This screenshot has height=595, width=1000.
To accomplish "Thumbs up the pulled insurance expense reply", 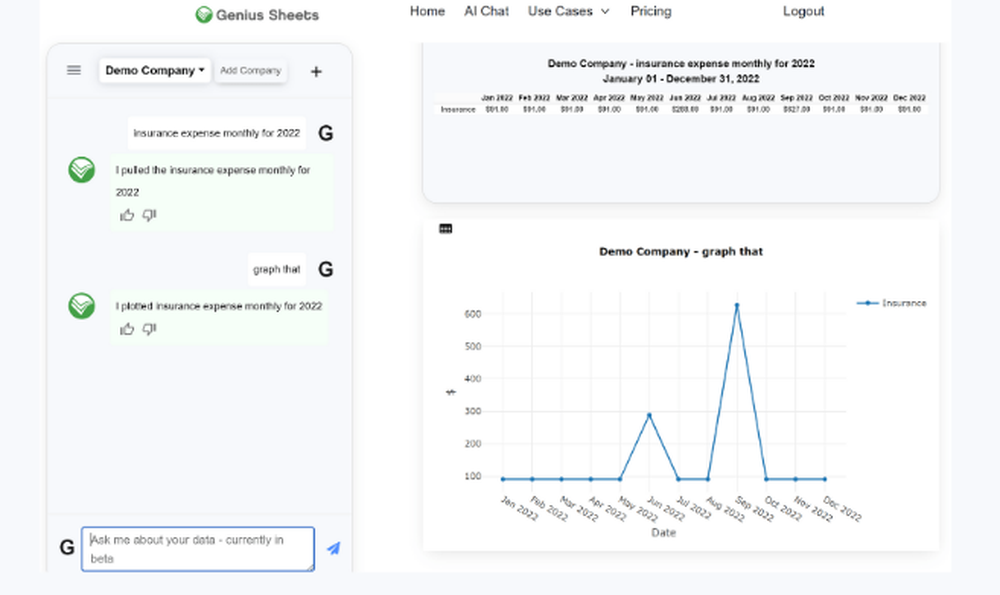I will tap(127, 215).
